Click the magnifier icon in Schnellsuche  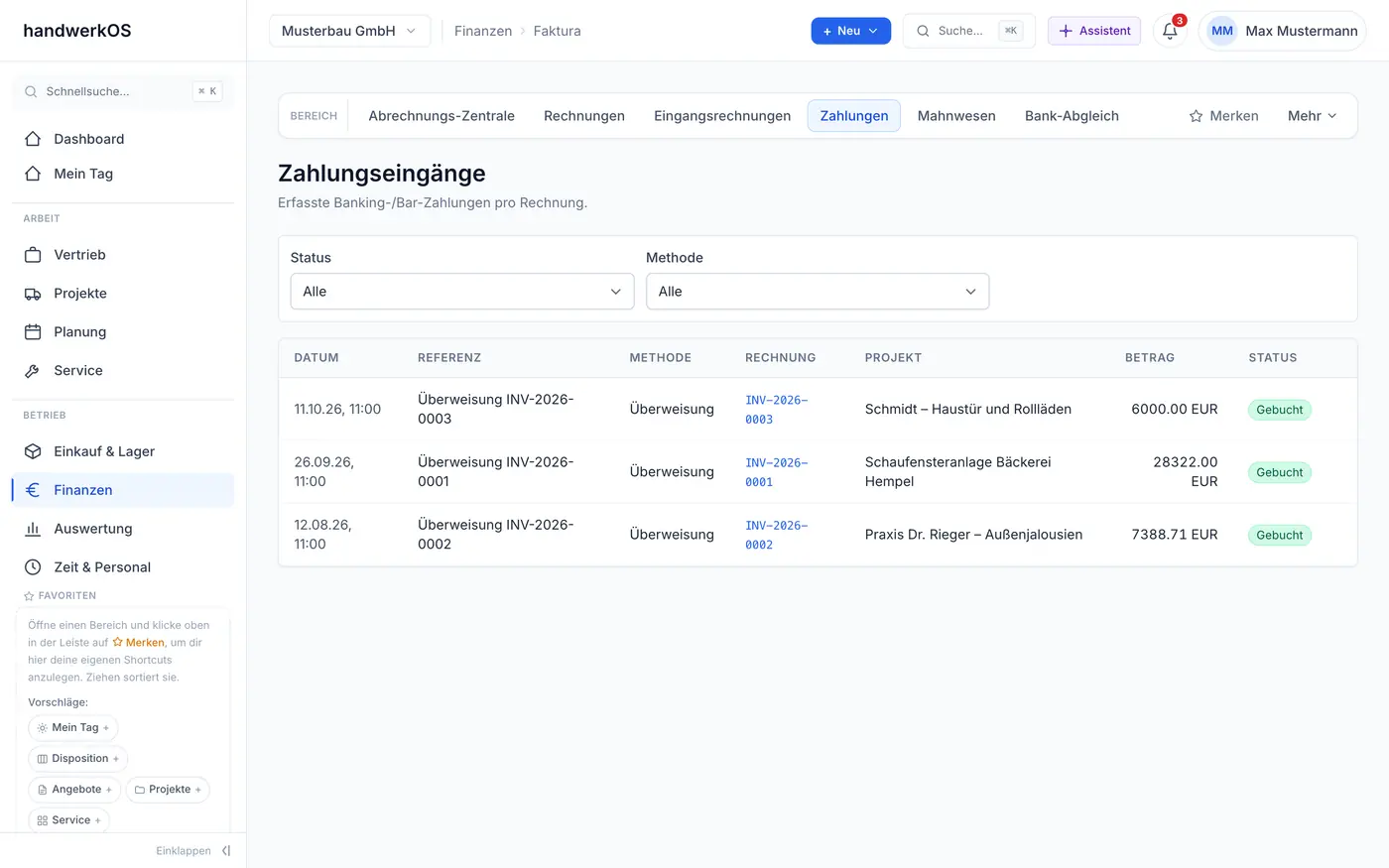[x=32, y=91]
